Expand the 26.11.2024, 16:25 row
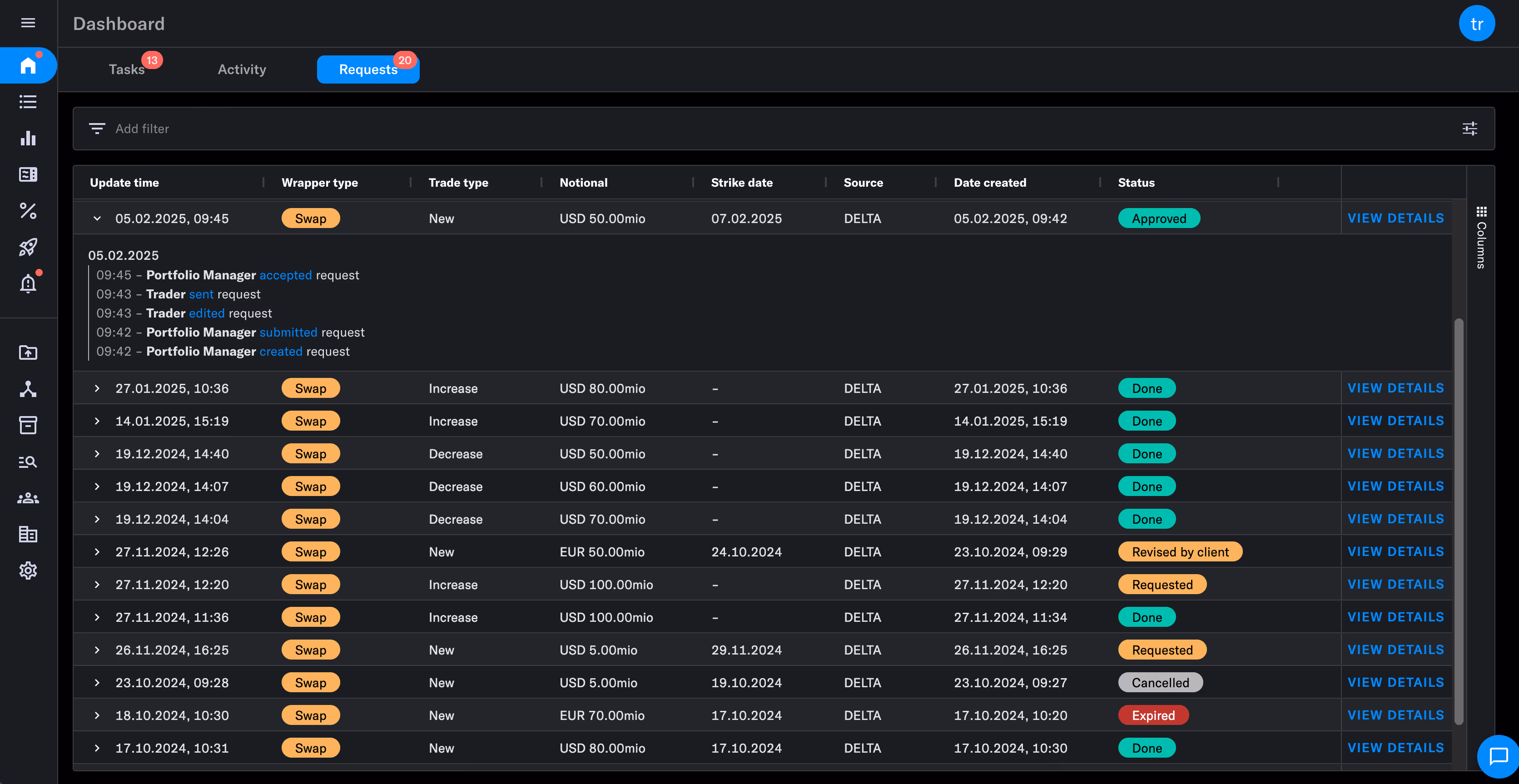The height and width of the screenshot is (784, 1519). click(x=97, y=650)
